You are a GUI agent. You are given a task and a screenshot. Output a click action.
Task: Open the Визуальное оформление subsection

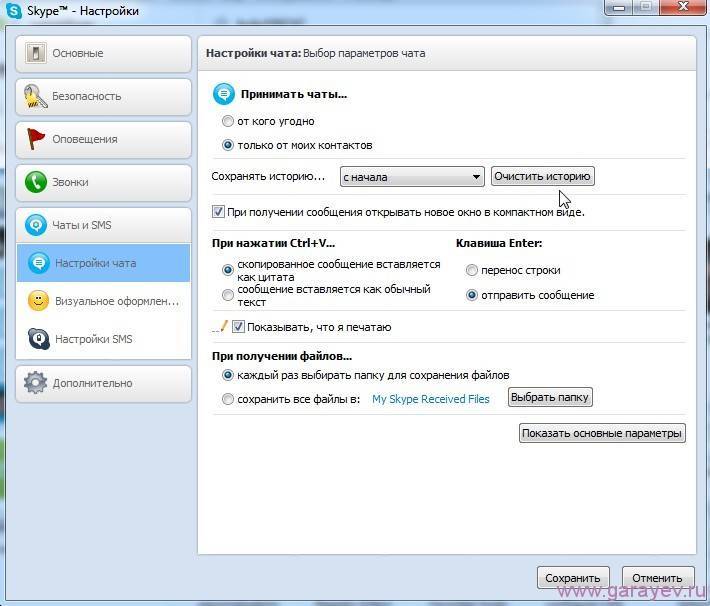[x=103, y=301]
